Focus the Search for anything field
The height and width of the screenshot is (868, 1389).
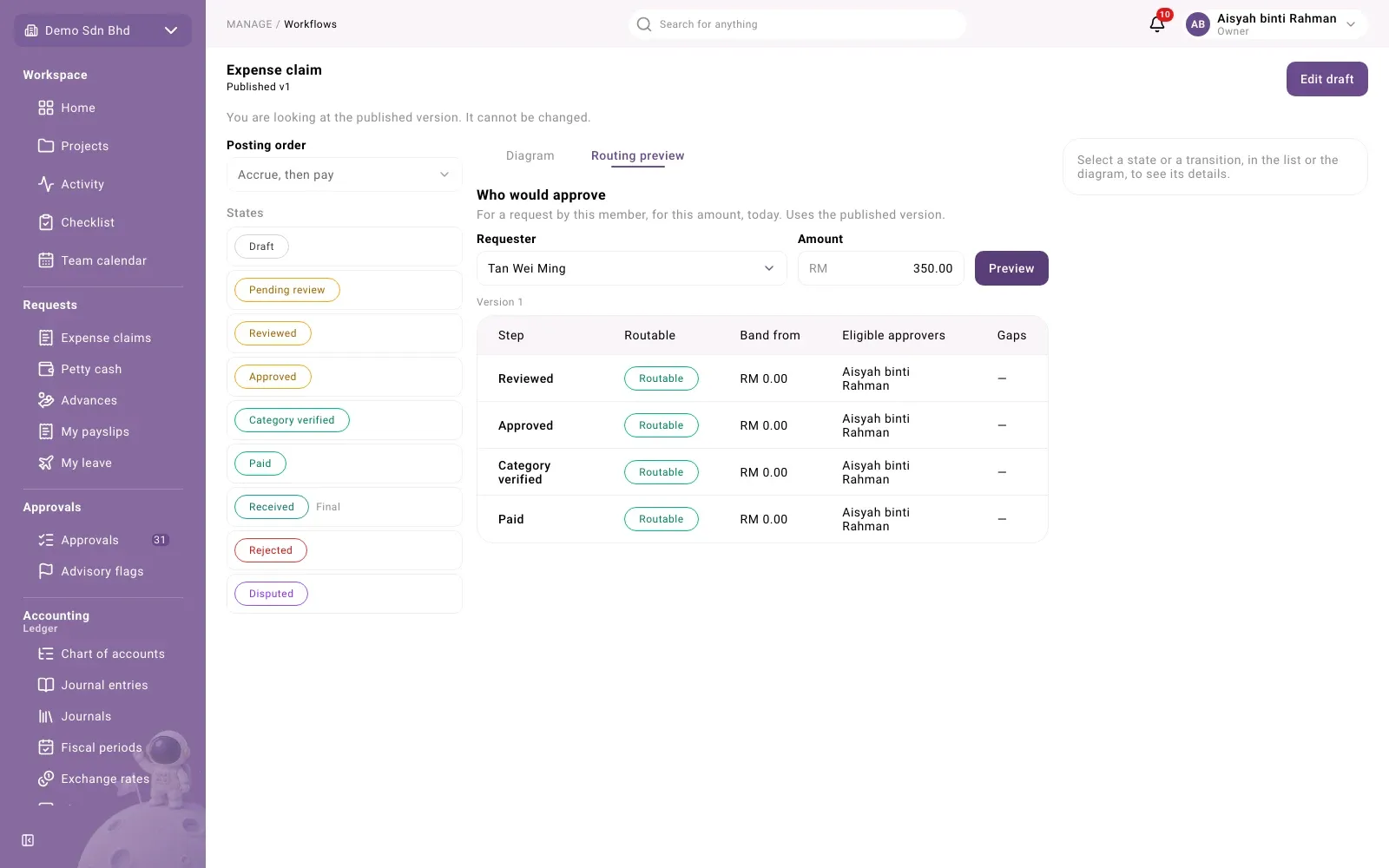pos(797,24)
